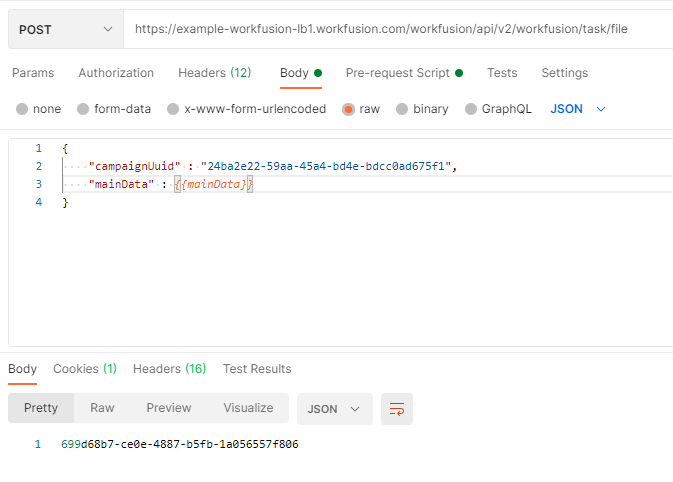This screenshot has width=673, height=482.
Task: Choose the GraphQL body radio button
Action: click(471, 109)
